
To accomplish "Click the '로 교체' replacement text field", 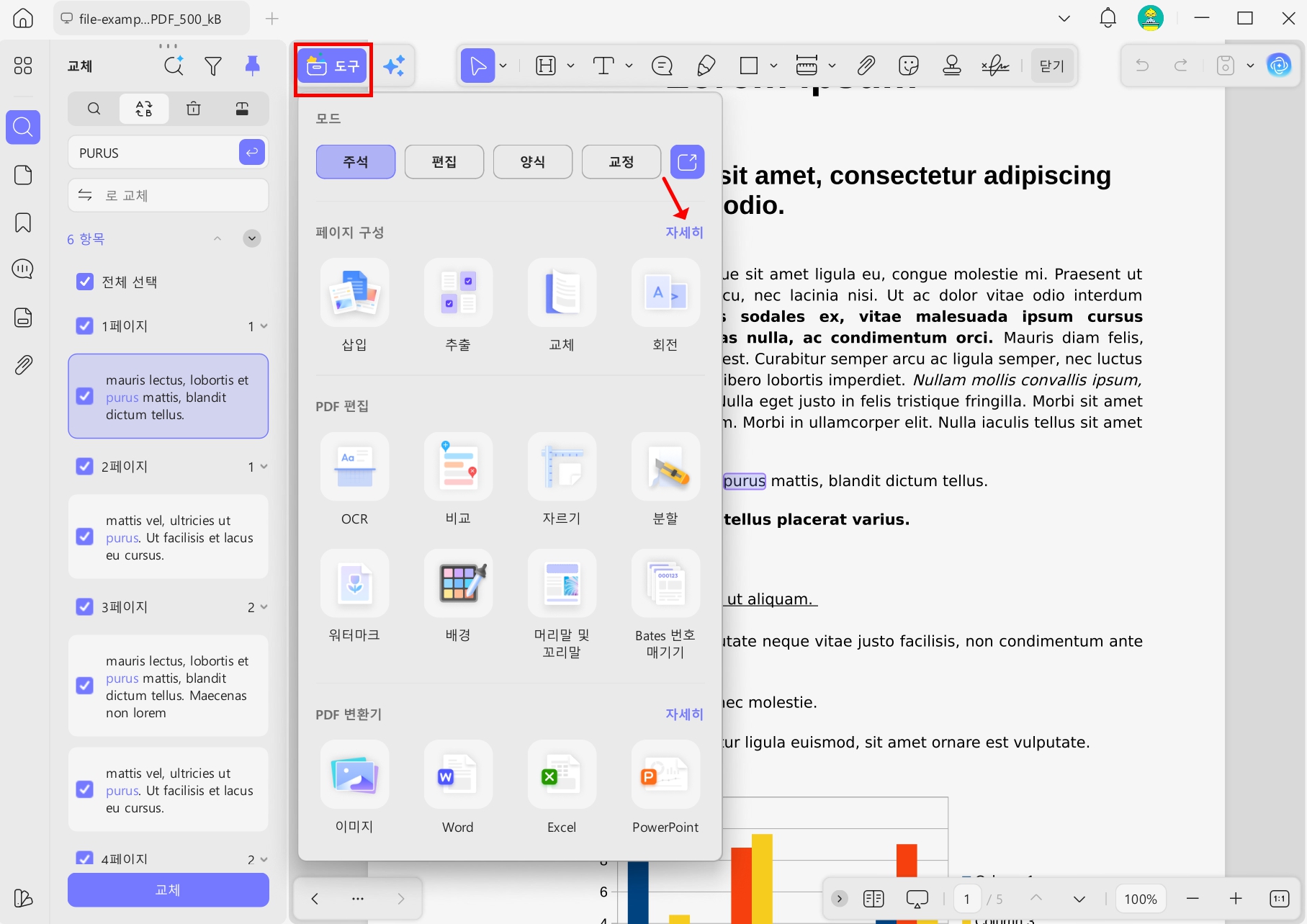I will (x=169, y=195).
